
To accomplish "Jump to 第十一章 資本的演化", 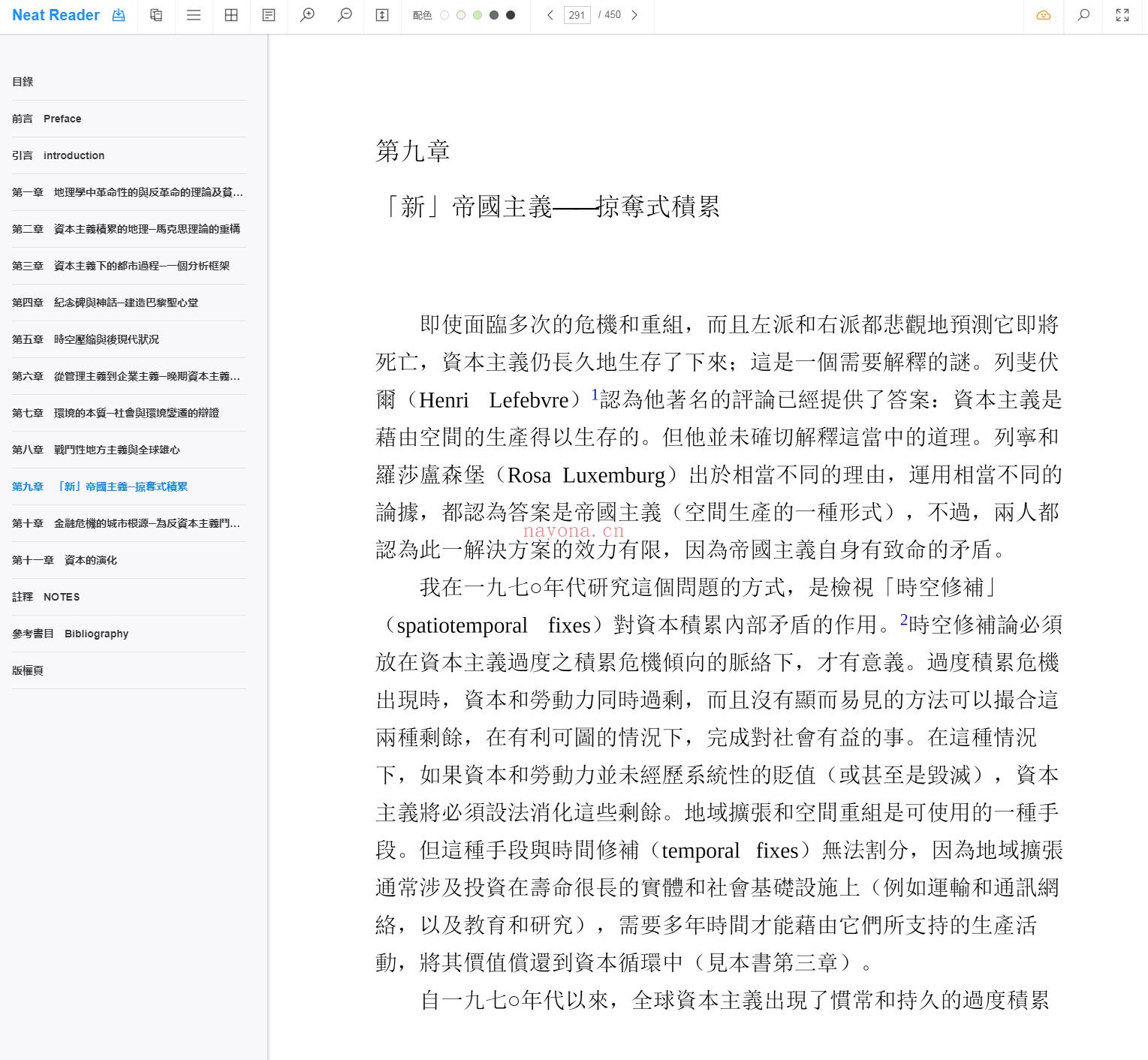I will 128,560.
